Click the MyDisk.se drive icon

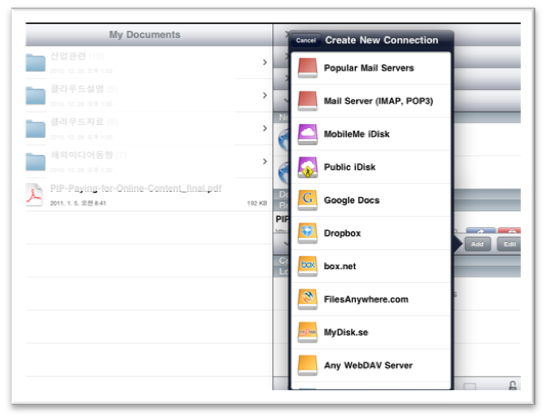(x=307, y=332)
